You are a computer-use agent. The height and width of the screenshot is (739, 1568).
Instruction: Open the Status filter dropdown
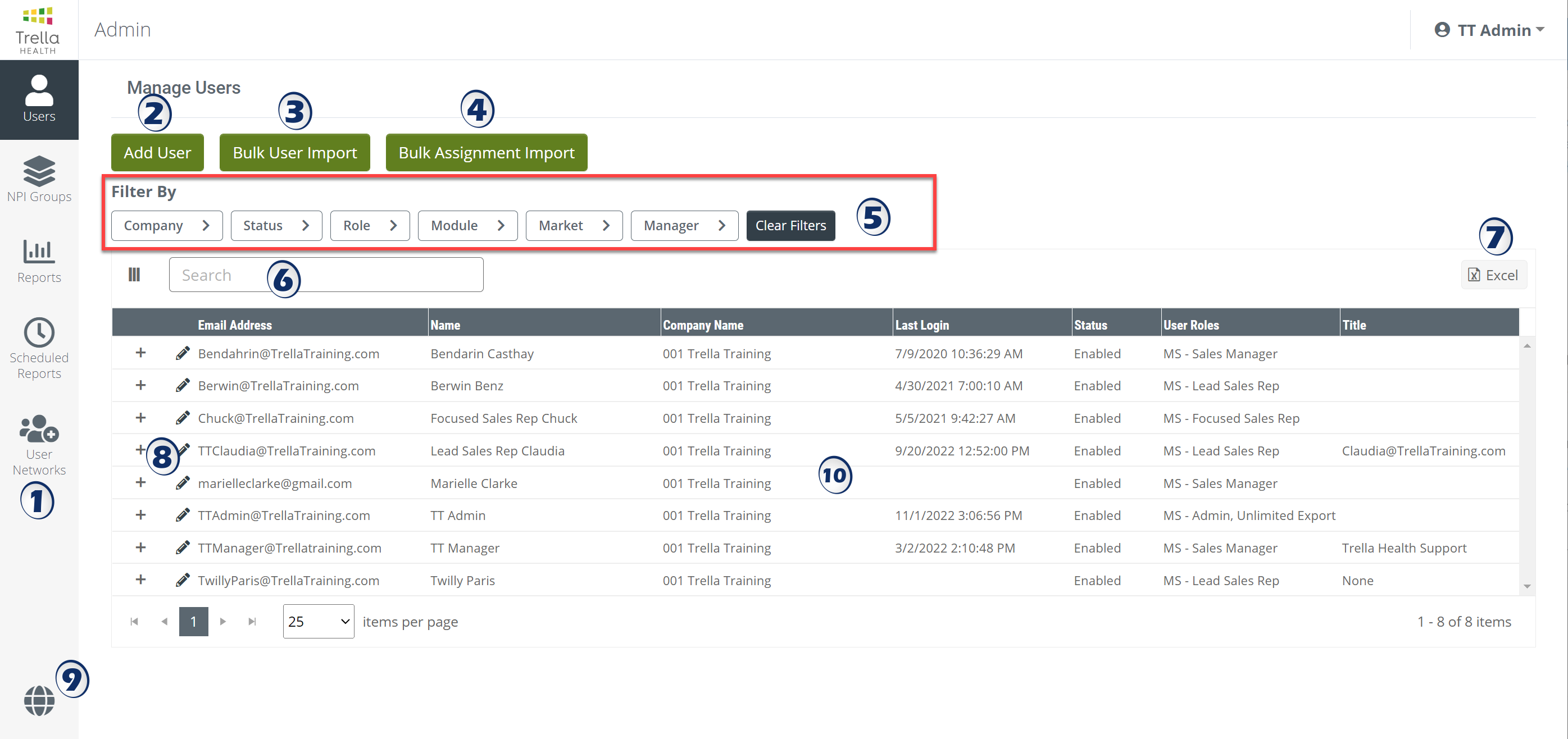click(276, 225)
